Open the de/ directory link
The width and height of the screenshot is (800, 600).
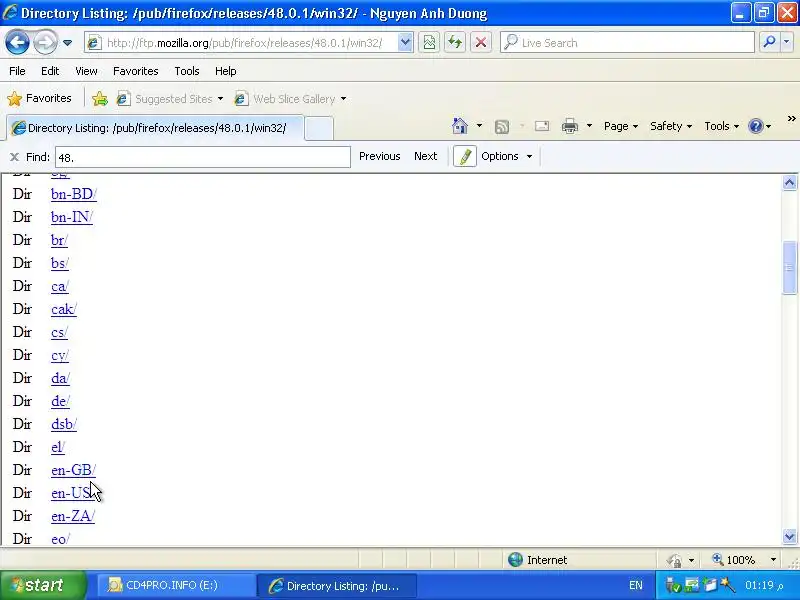pyautogui.click(x=60, y=401)
